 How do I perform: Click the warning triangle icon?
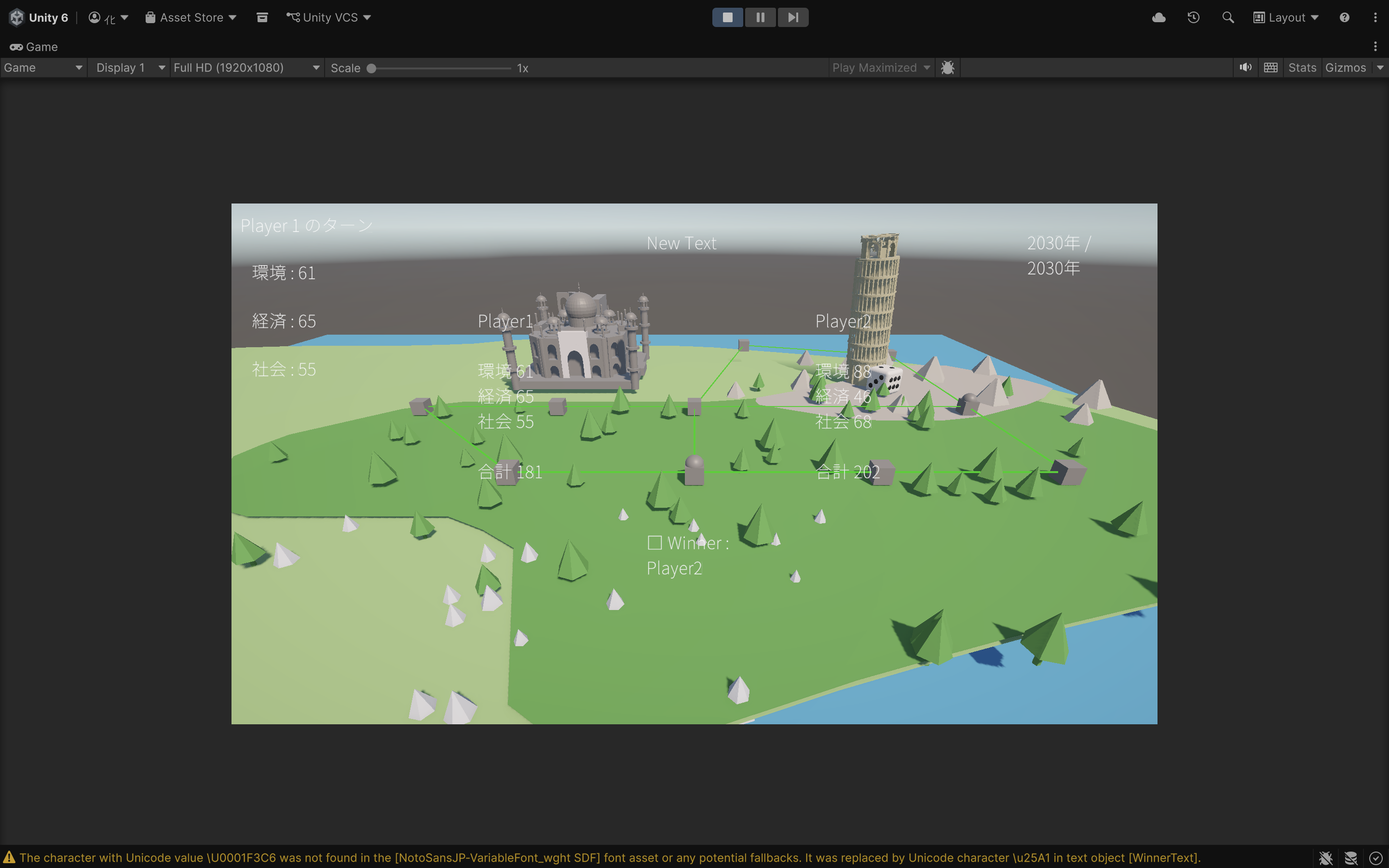click(x=9, y=858)
